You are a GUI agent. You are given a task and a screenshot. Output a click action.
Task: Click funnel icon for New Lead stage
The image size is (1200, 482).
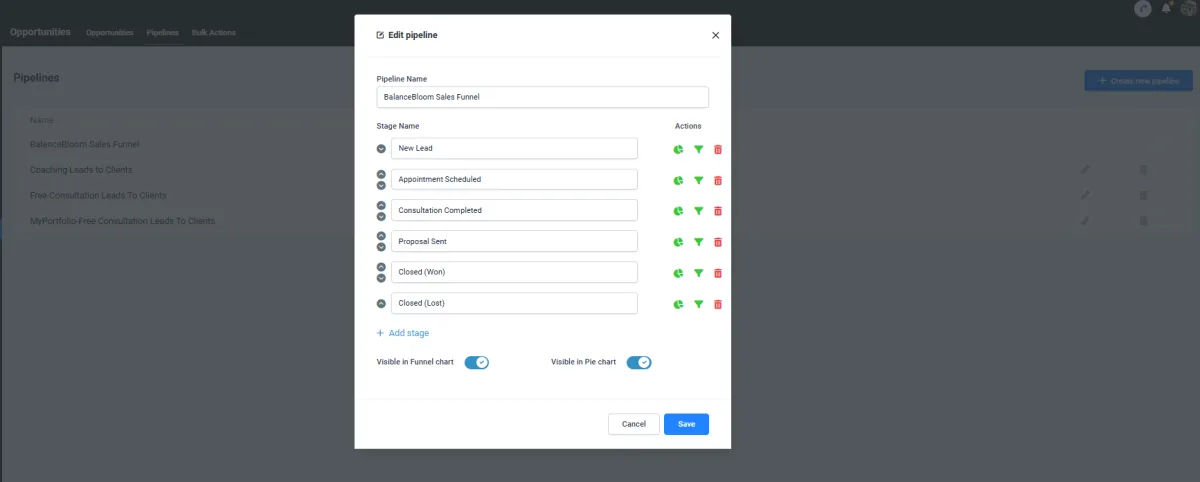(698, 149)
